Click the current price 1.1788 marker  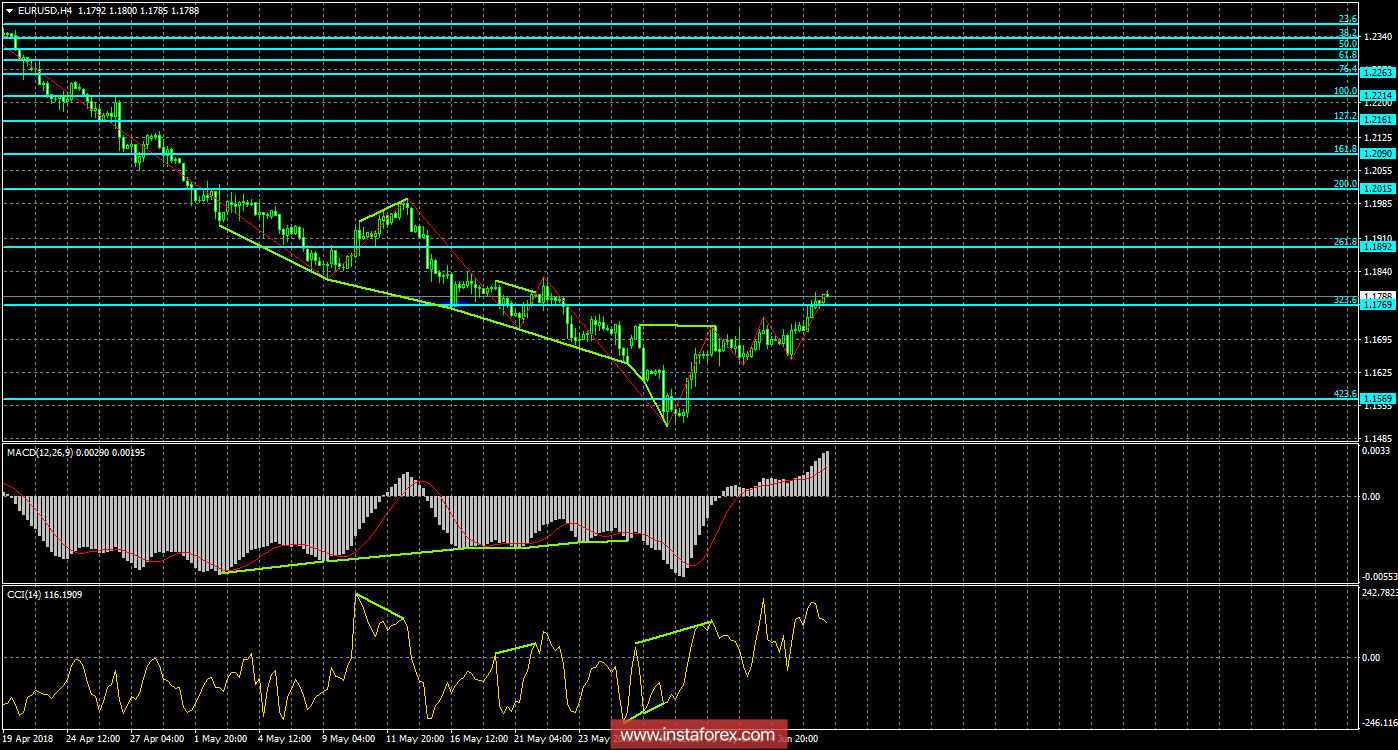pos(1378,296)
